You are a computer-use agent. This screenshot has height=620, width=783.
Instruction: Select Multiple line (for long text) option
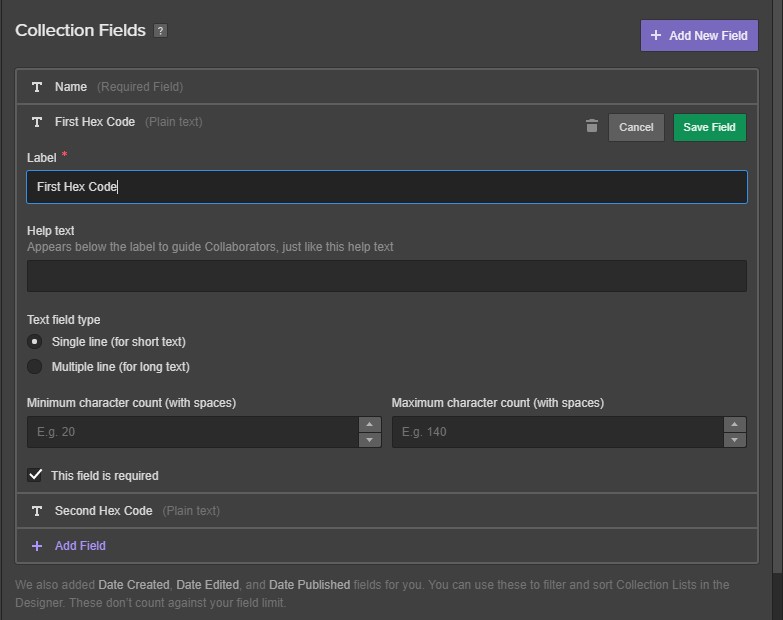(34, 366)
